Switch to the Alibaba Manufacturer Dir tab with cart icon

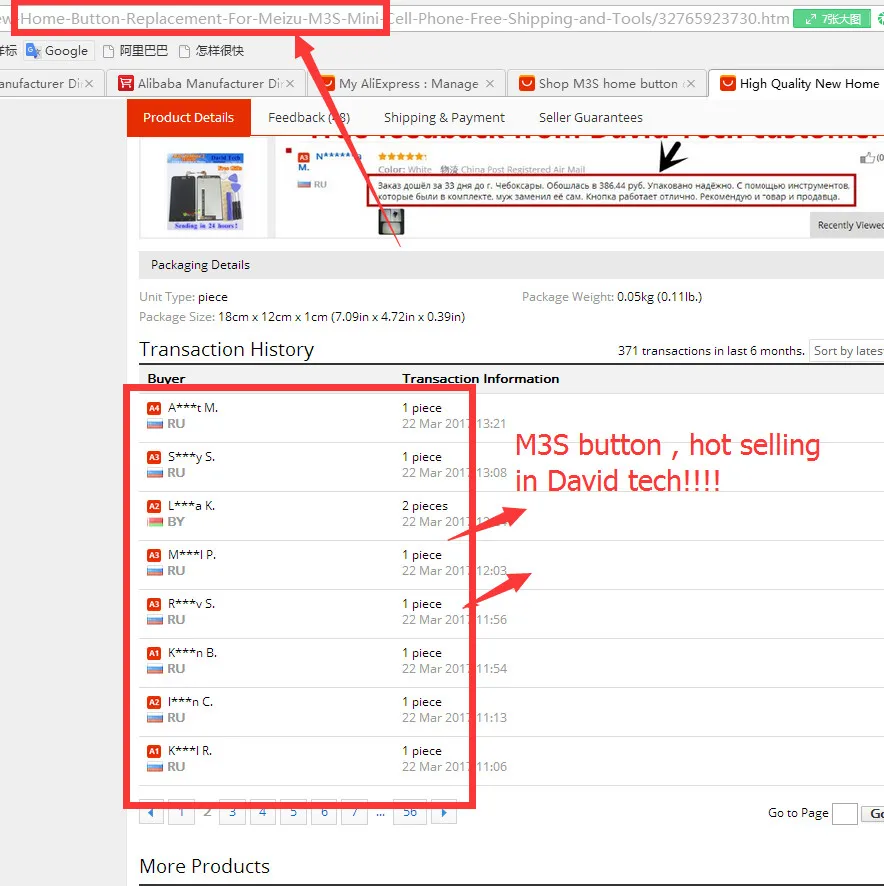[x=206, y=84]
